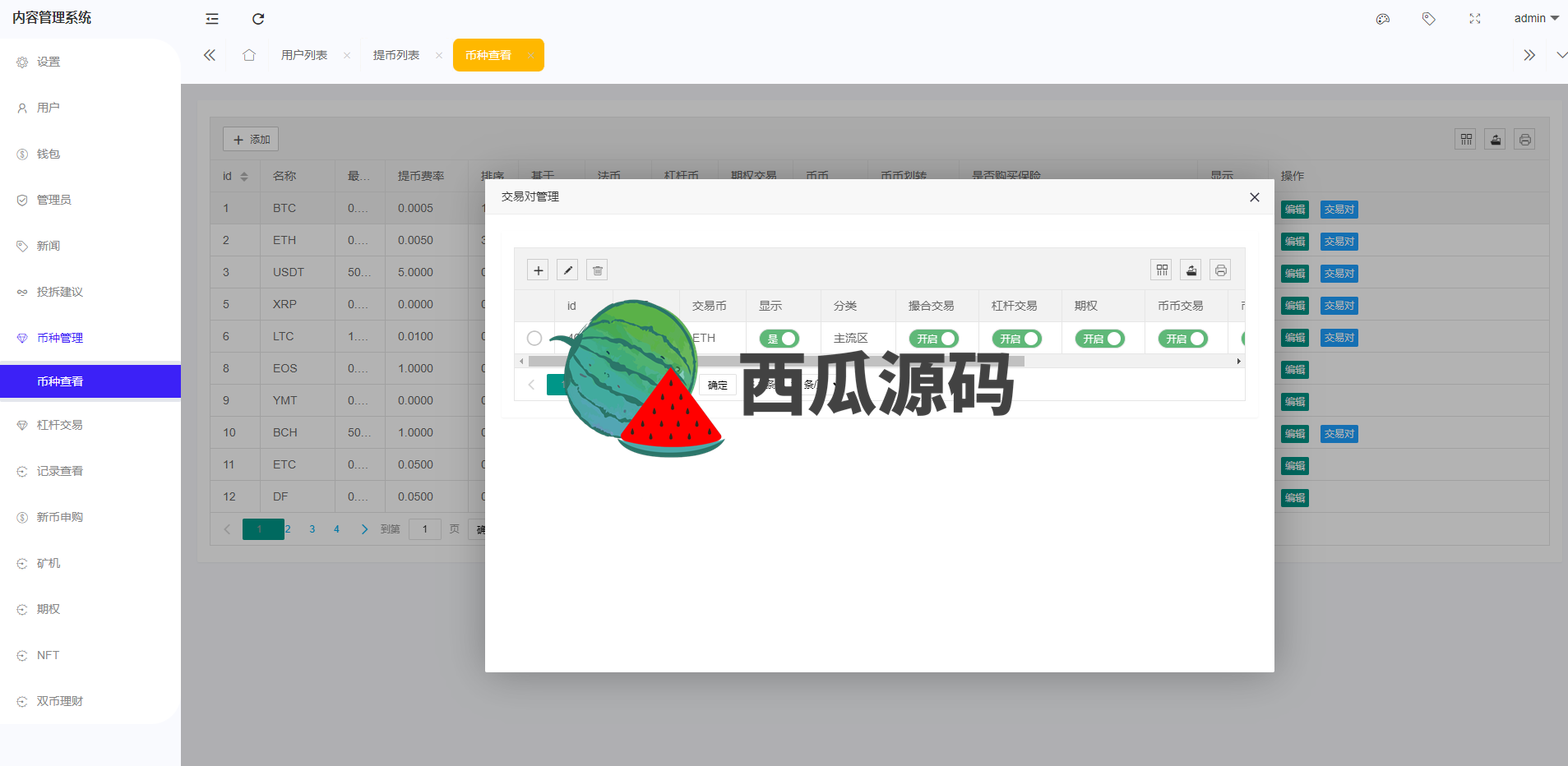Image resolution: width=1568 pixels, height=766 pixels.
Task: Open column filter icon in background table
Action: pyautogui.click(x=1466, y=139)
